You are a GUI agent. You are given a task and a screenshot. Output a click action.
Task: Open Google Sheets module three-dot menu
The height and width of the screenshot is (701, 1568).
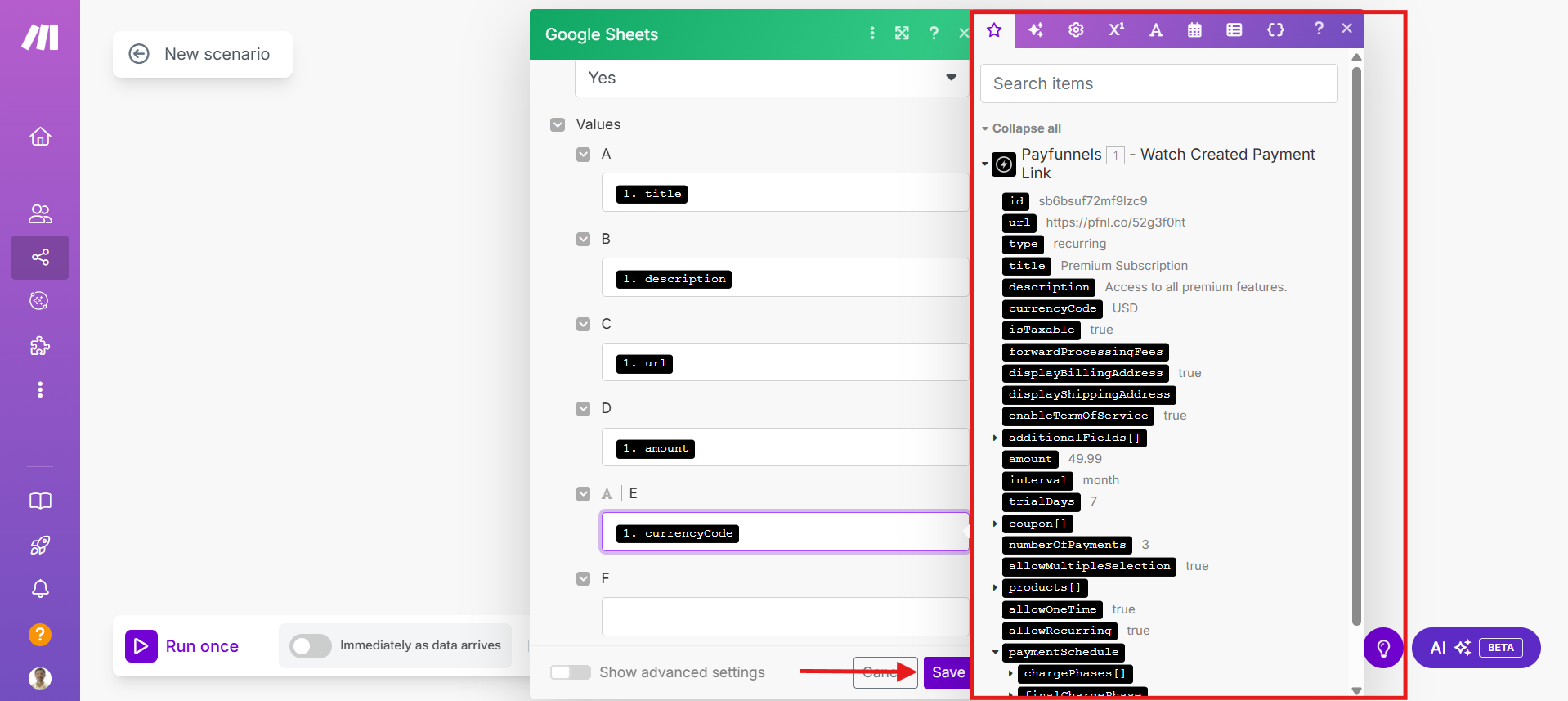(872, 34)
